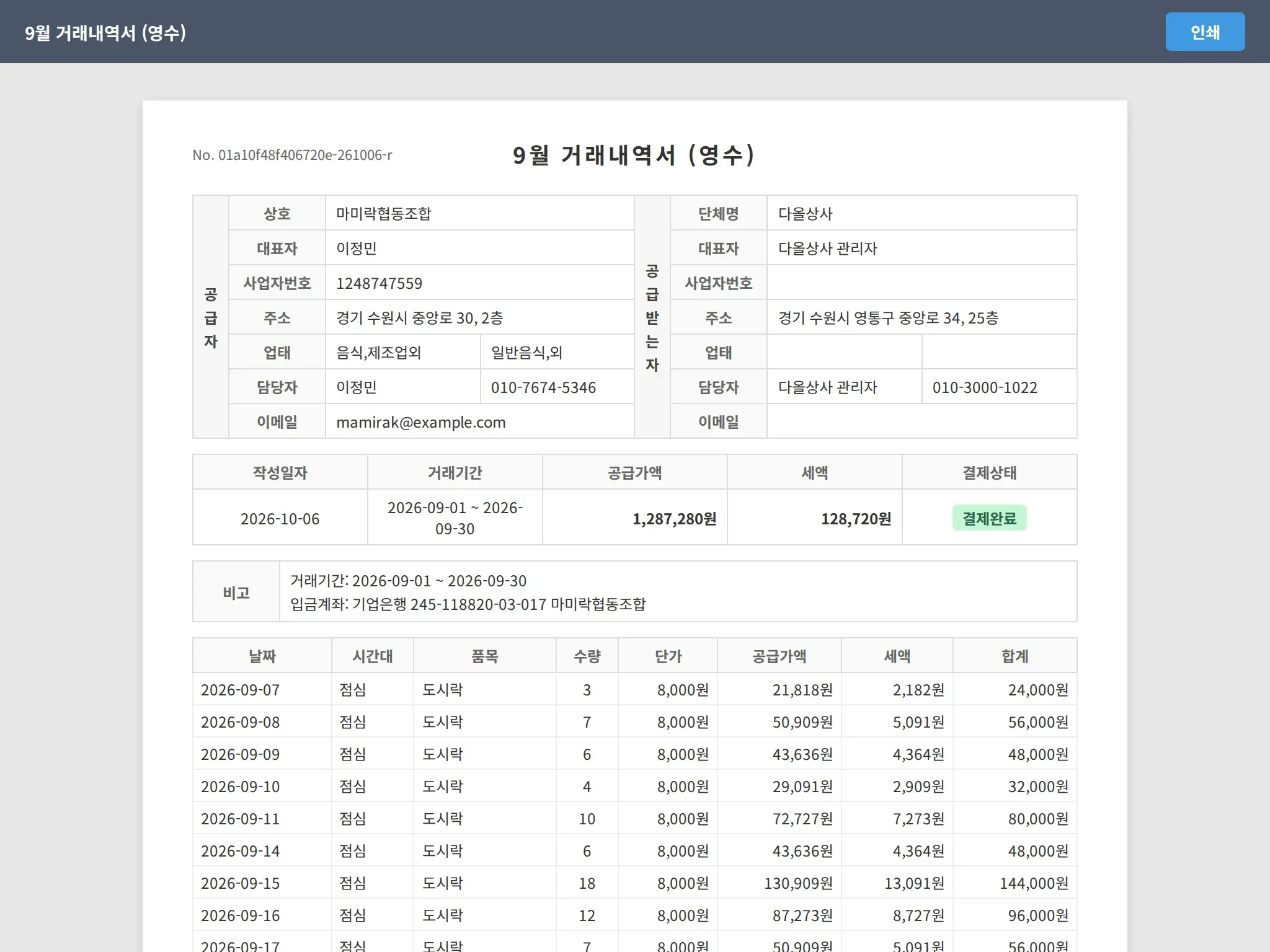Screen dimensions: 1270x952
Task: Click the 날짜 column header
Action: pos(262,656)
